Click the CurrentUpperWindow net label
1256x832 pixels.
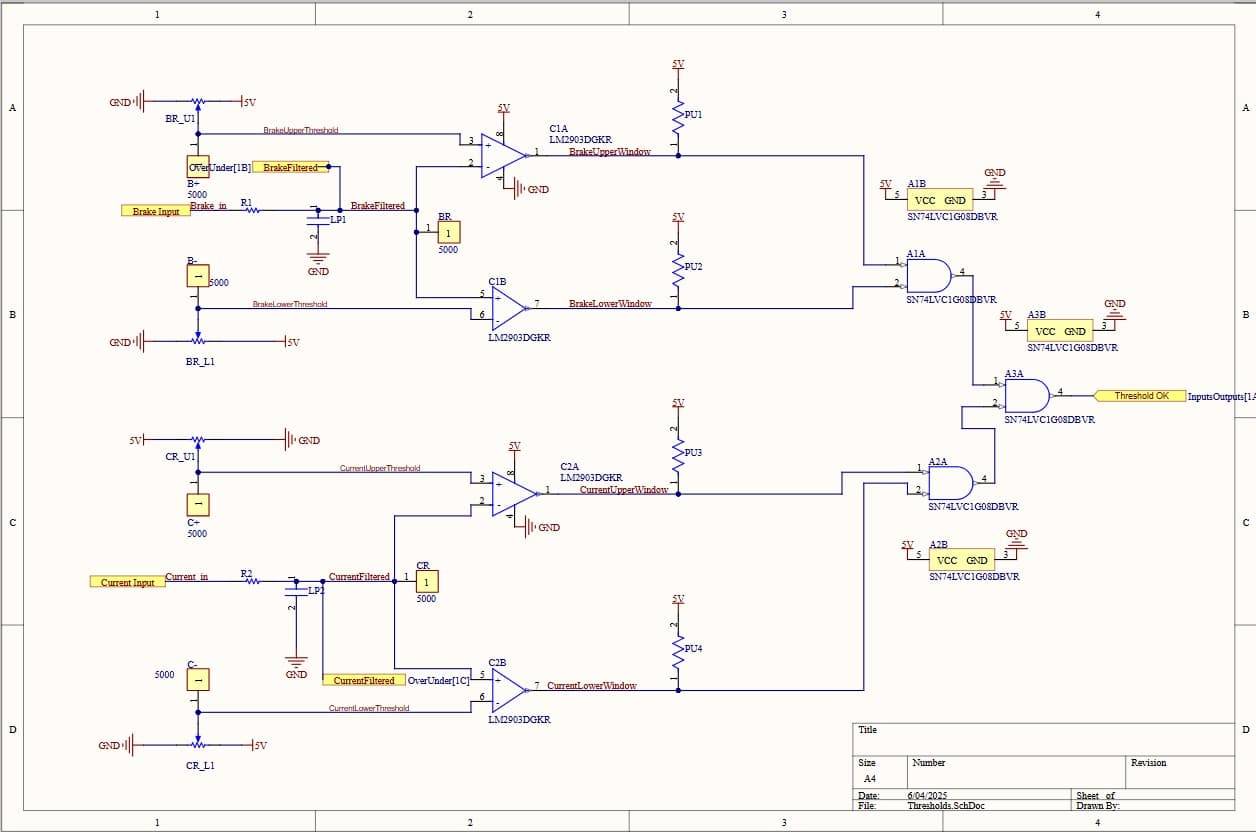(x=624, y=490)
